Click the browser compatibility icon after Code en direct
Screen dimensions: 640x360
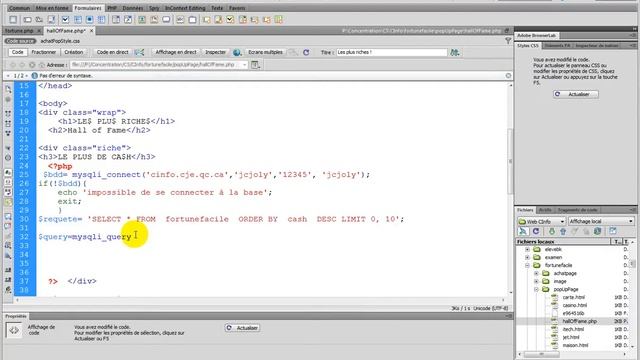[139, 52]
